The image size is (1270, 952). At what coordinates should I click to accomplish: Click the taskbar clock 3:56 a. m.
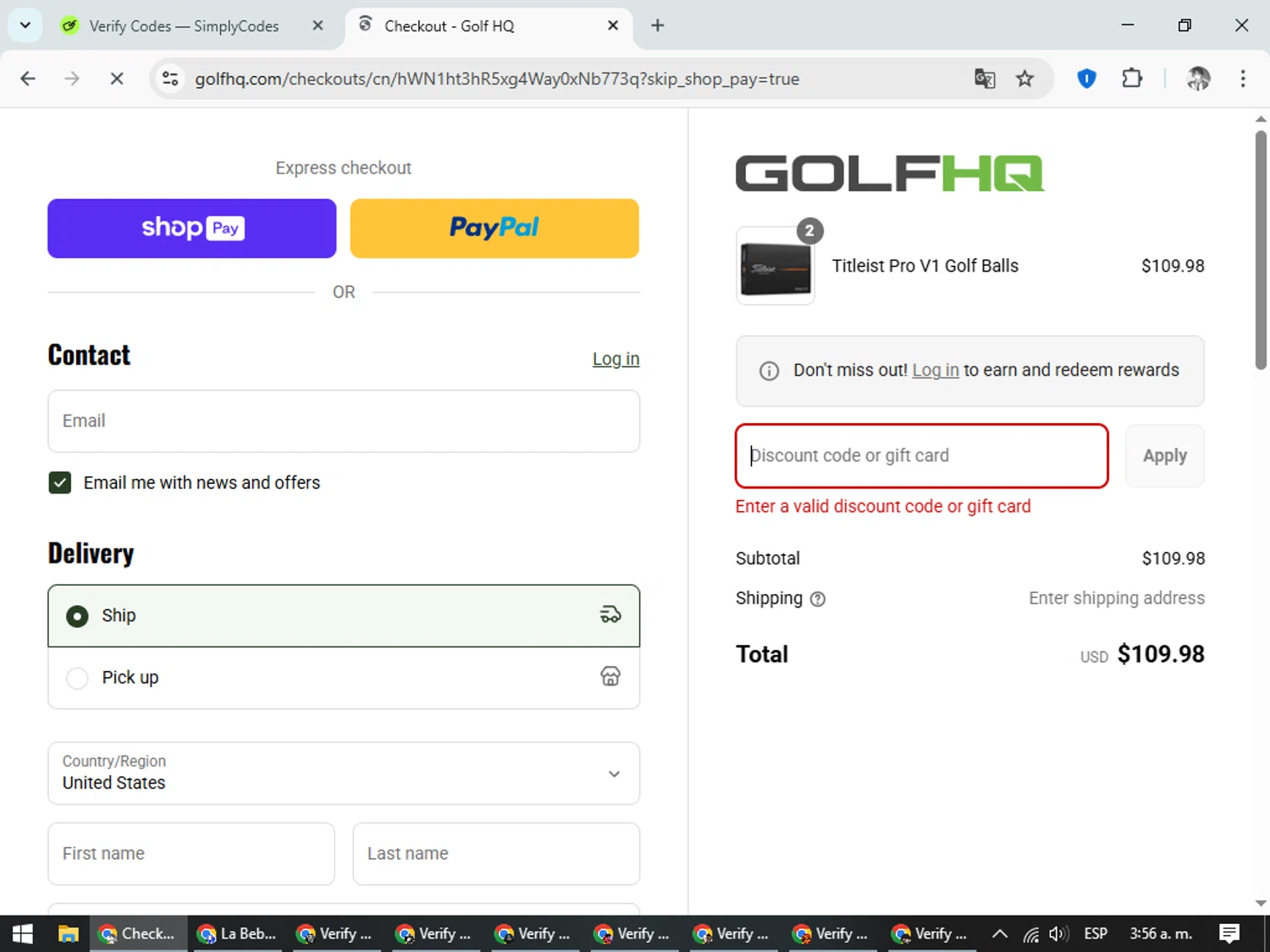click(x=1161, y=933)
